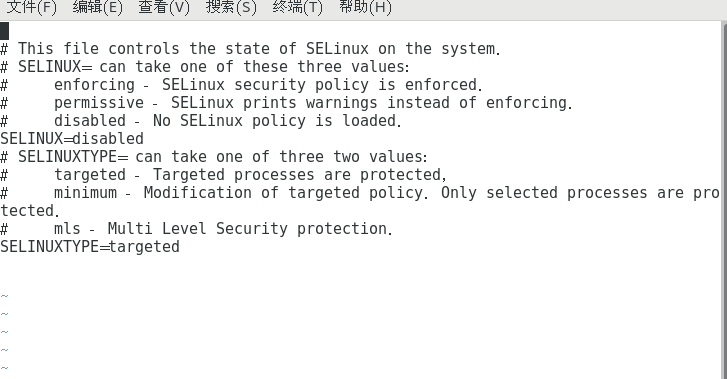This screenshot has height=379, width=727.
Task: Click 'Multi Level Security protection' text
Action: pos(250,229)
